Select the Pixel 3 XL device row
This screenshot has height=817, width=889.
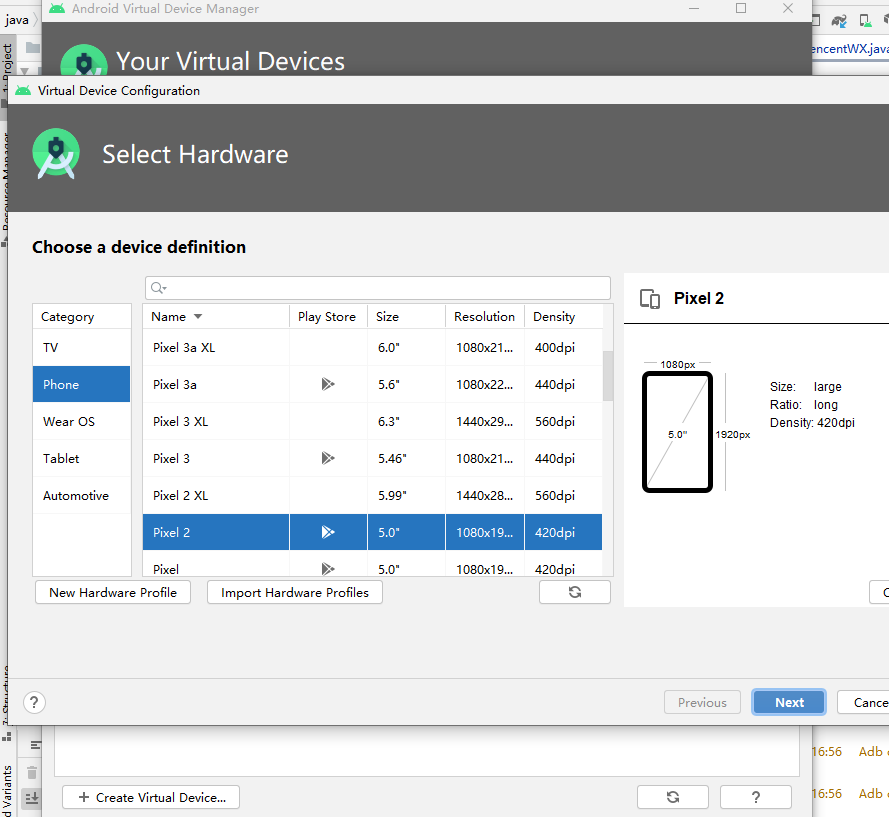coord(372,421)
